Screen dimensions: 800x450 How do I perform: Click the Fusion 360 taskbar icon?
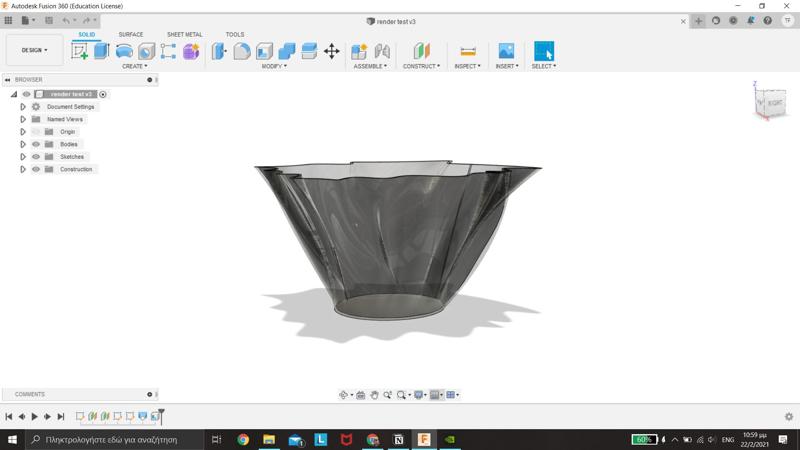pos(424,439)
